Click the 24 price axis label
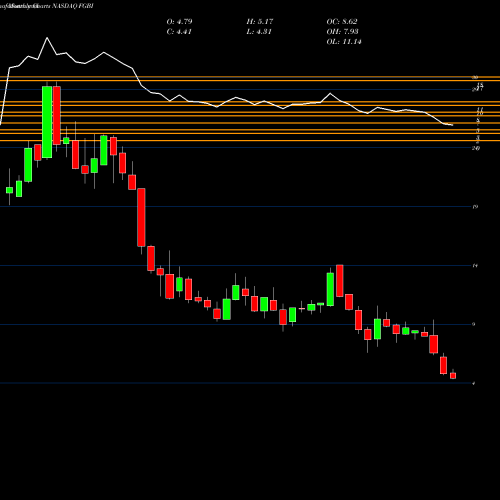The height and width of the screenshot is (500, 500). tap(476, 148)
